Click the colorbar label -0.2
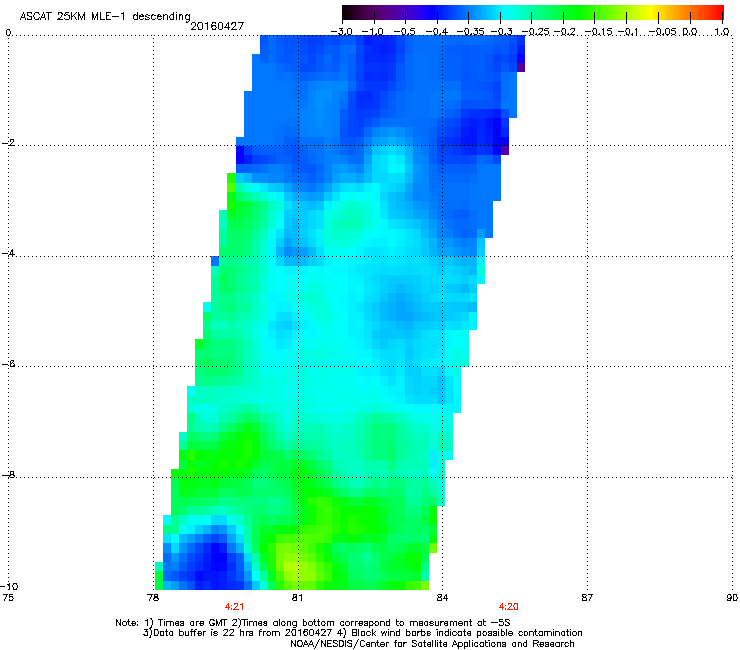Screen dimensions: 740x650 564,32
